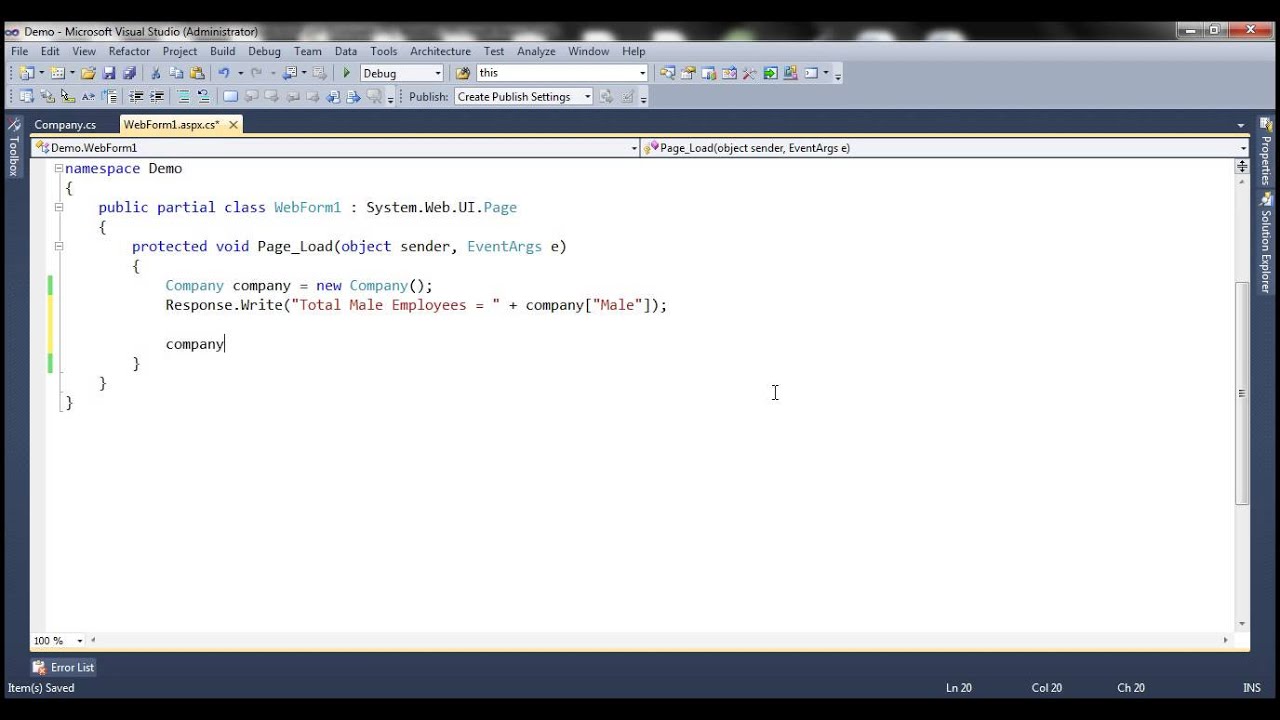Click the Open File folder icon
The image size is (1280, 720).
click(x=88, y=73)
